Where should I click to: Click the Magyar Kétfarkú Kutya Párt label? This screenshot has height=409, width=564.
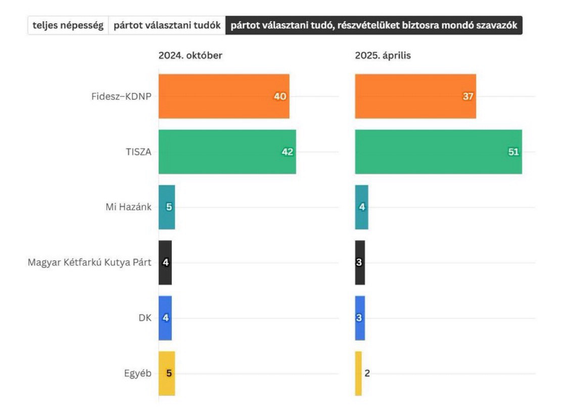point(90,263)
